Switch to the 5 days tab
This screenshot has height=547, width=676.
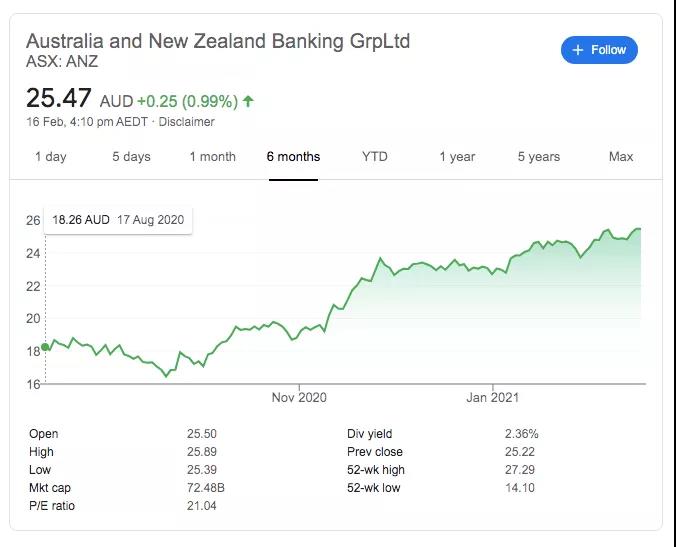pos(131,156)
